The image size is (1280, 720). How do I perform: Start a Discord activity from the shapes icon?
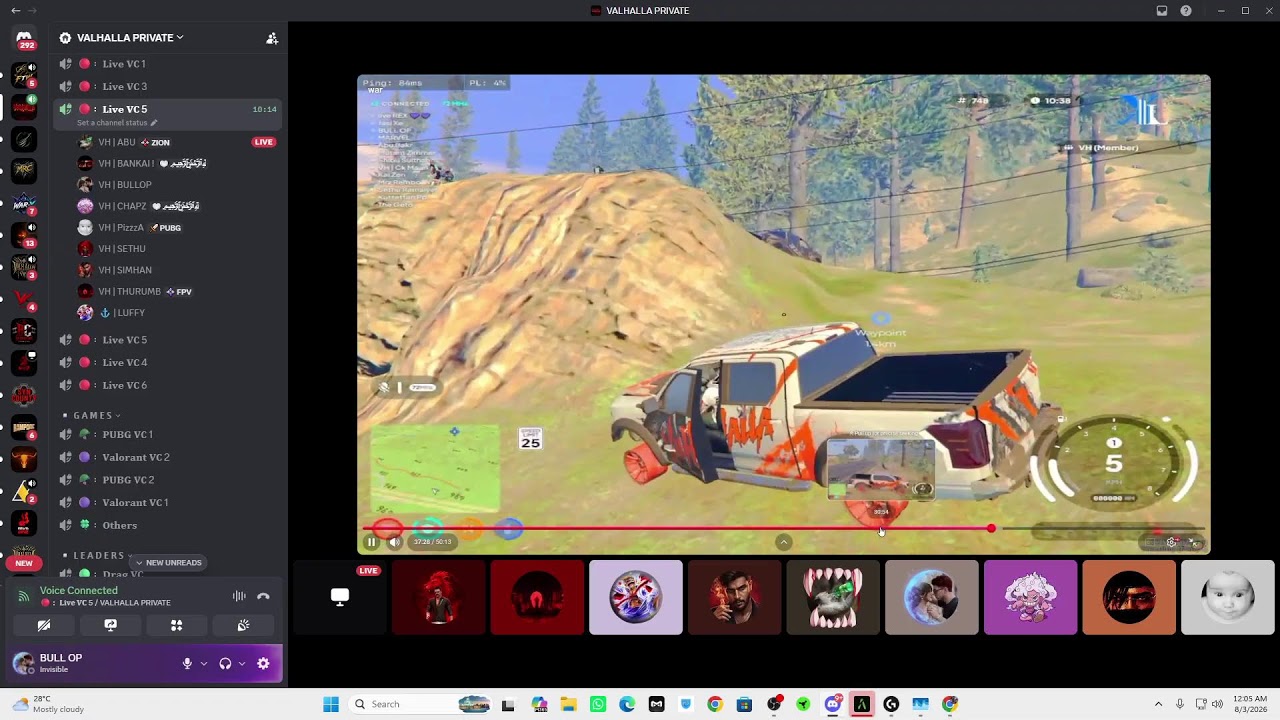pyautogui.click(x=177, y=625)
